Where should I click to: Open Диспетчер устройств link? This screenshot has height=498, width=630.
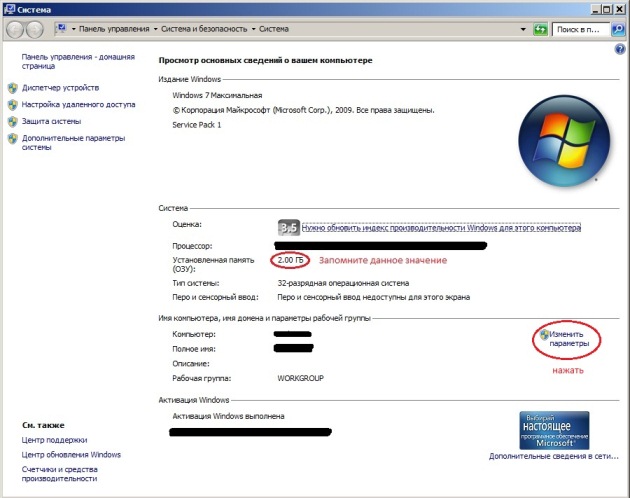click(60, 88)
